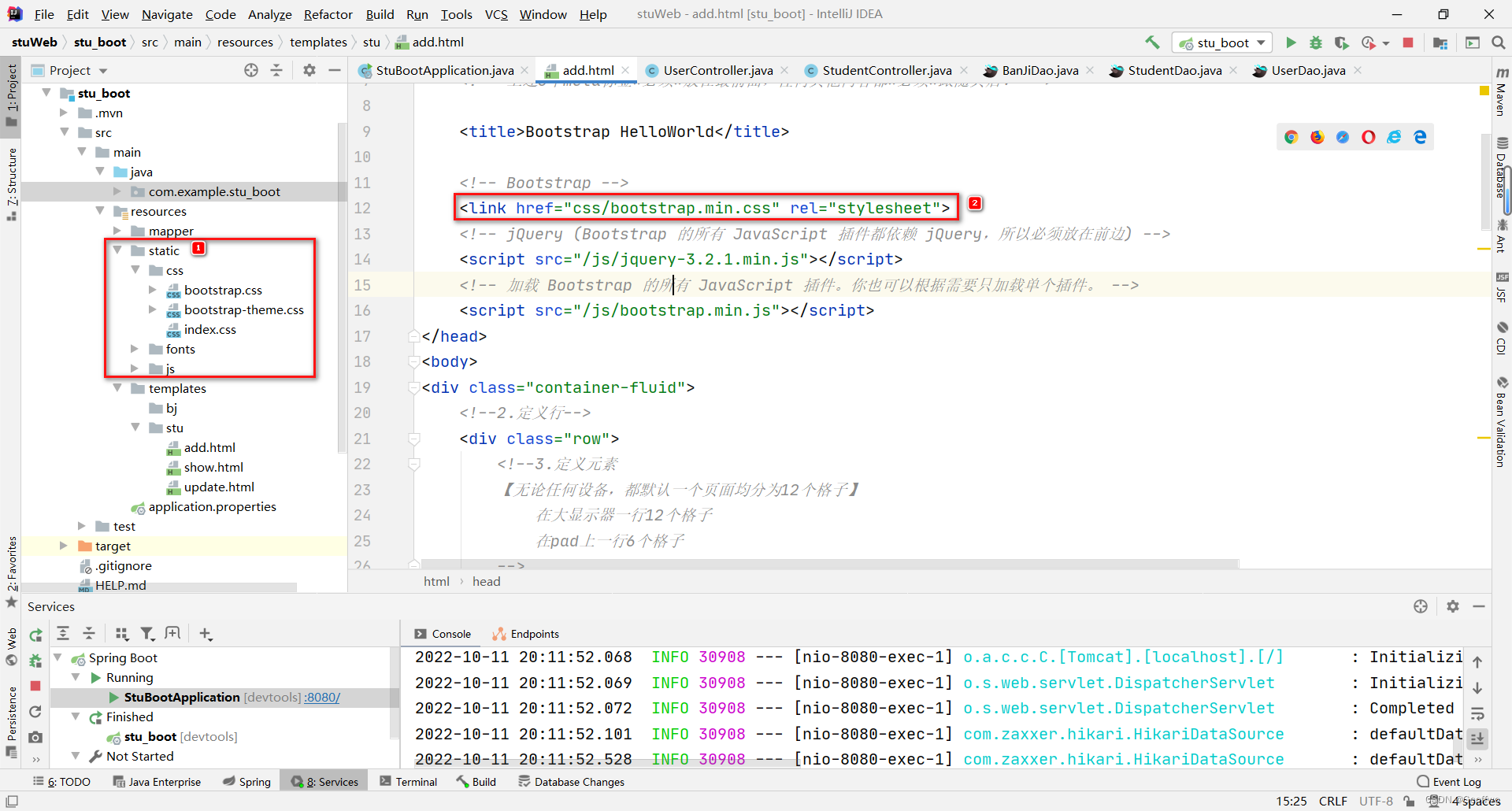The width and height of the screenshot is (1512, 811).
Task: Stop the application with red square in toolbar
Action: pyautogui.click(x=1408, y=43)
